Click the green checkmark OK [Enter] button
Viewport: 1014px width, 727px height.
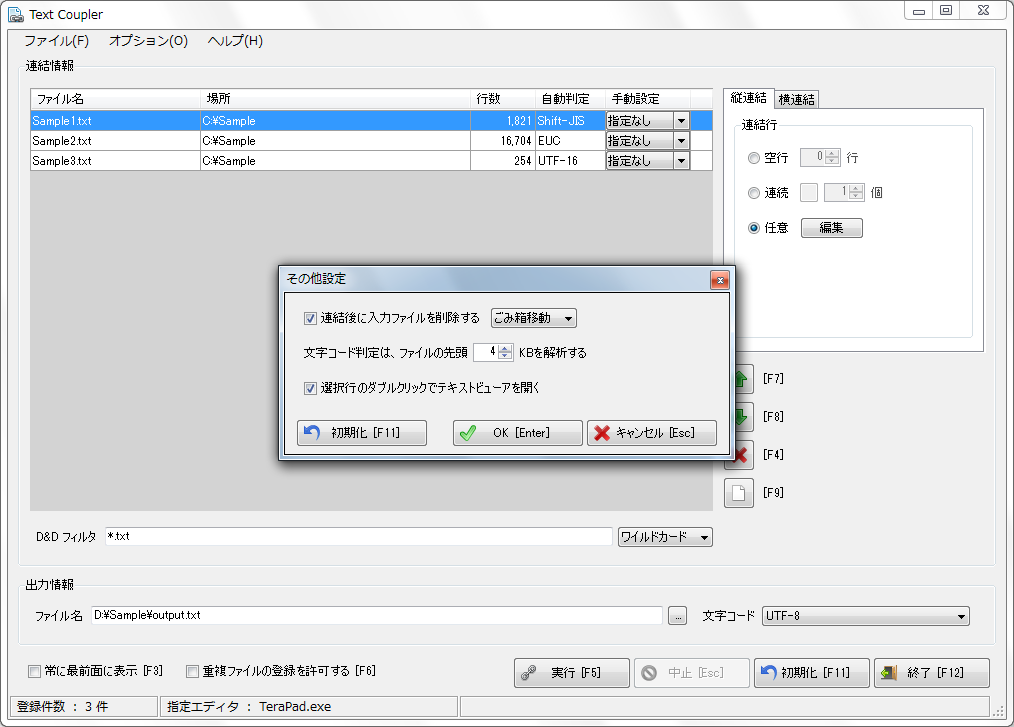[517, 433]
